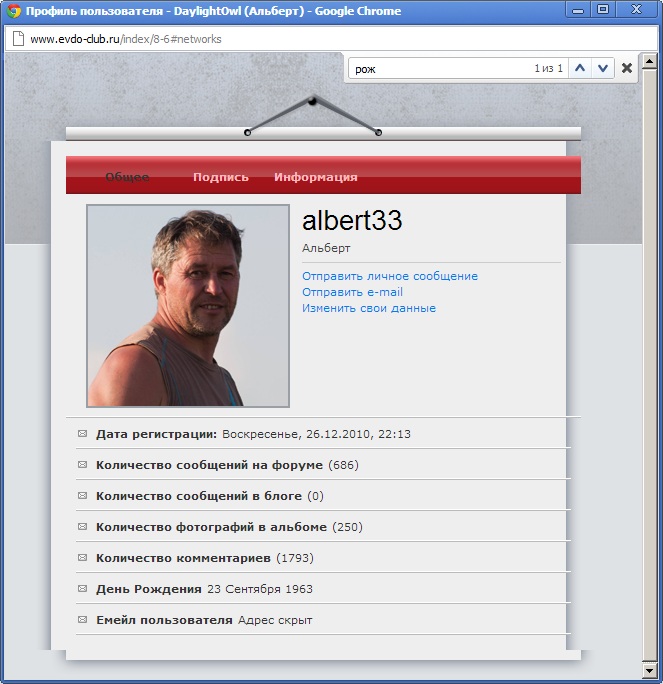Viewport: 663px width, 684px height.
Task: Click envelope icon beside Количество сообщений в блоге
Action: 82,496
